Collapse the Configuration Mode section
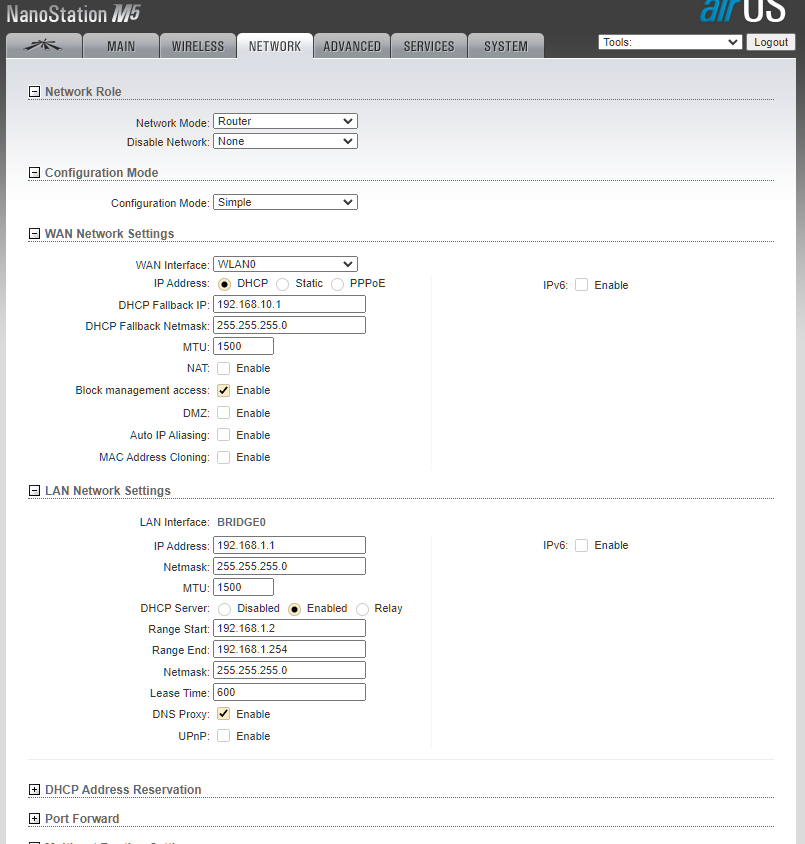Screen dimensions: 805x844 tap(34, 173)
